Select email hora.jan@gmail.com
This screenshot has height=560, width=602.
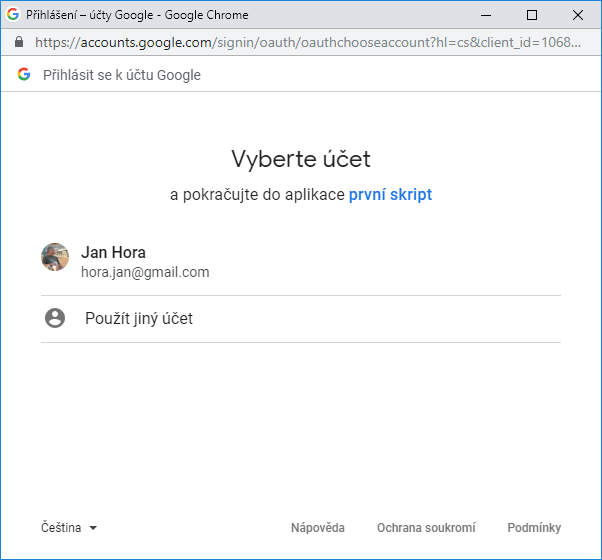point(145,272)
